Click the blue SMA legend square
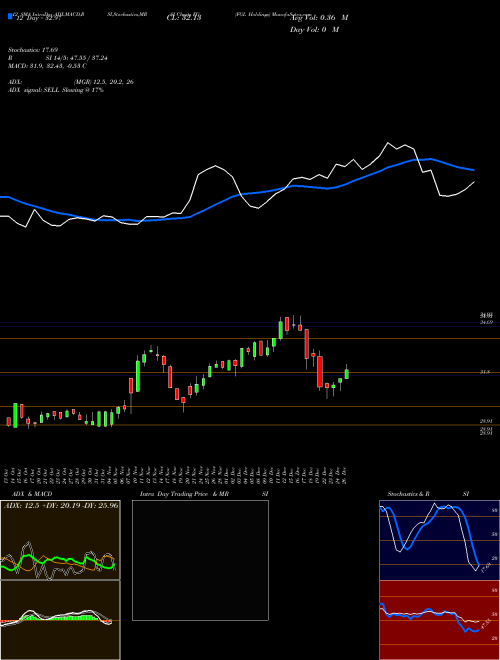Viewport: 500px width, 660px height. [x=11, y=17]
